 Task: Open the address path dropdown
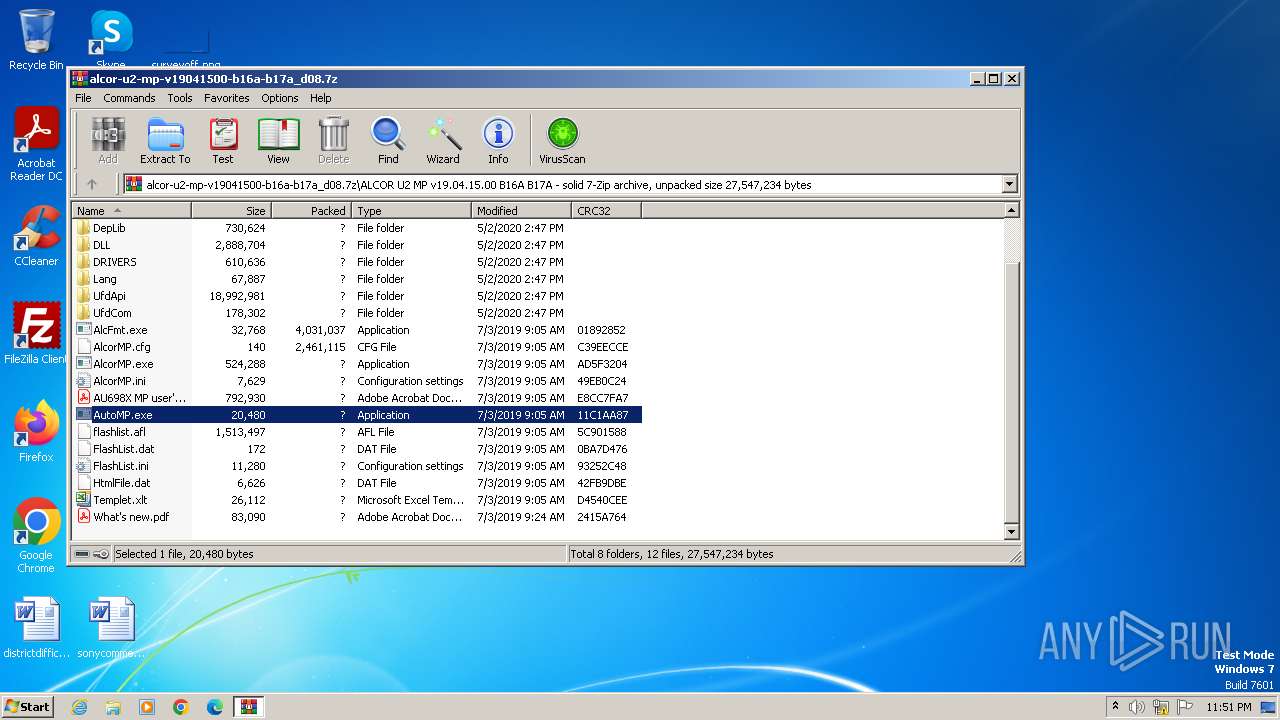tap(1009, 184)
